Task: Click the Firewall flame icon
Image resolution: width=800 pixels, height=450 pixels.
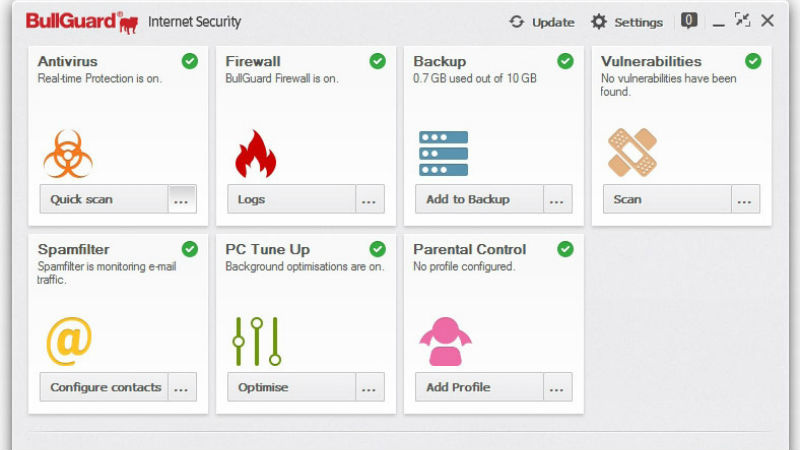Action: tap(256, 154)
